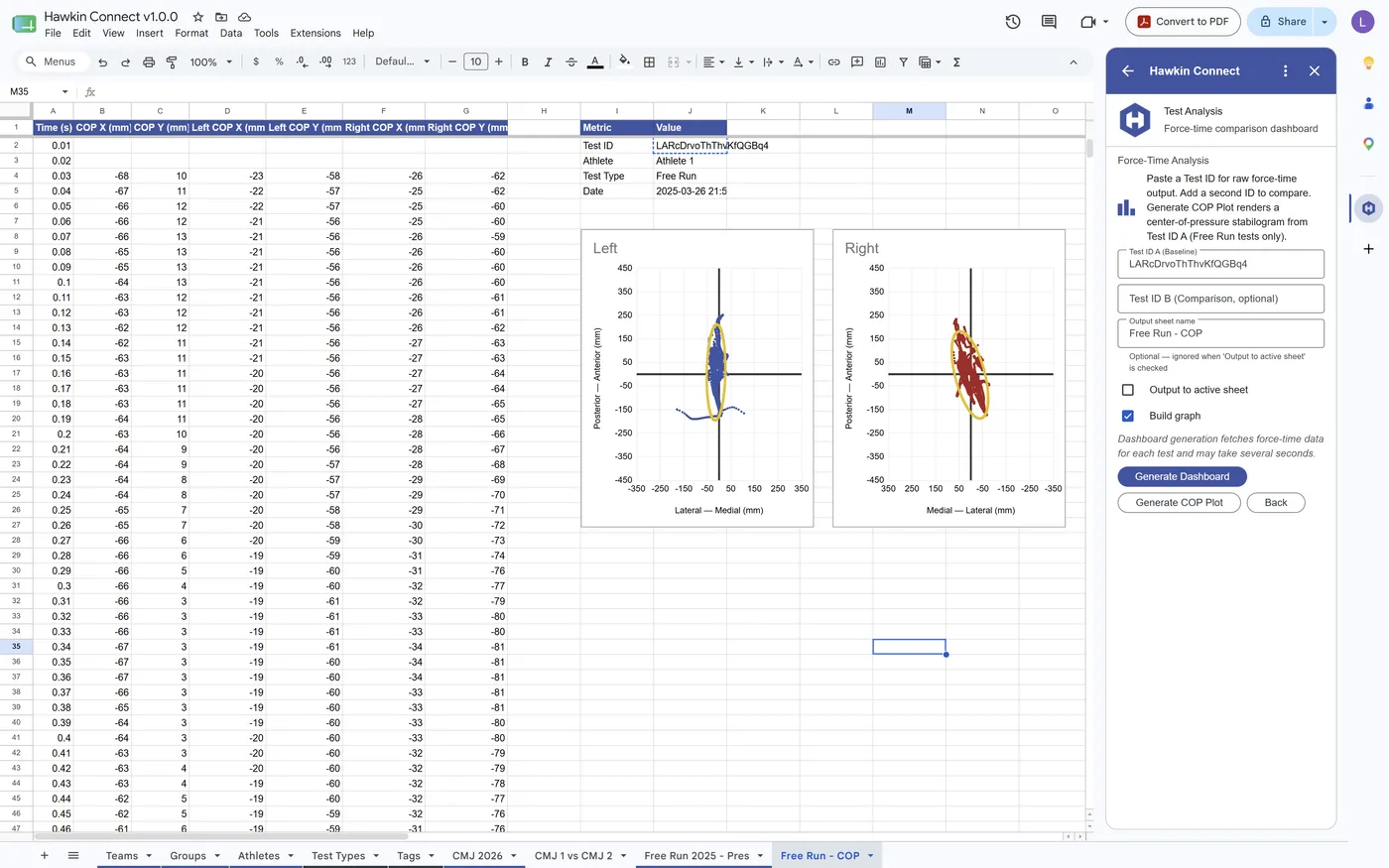Open Google Maps in side panel
The width and height of the screenshot is (1389, 868).
(1369, 144)
